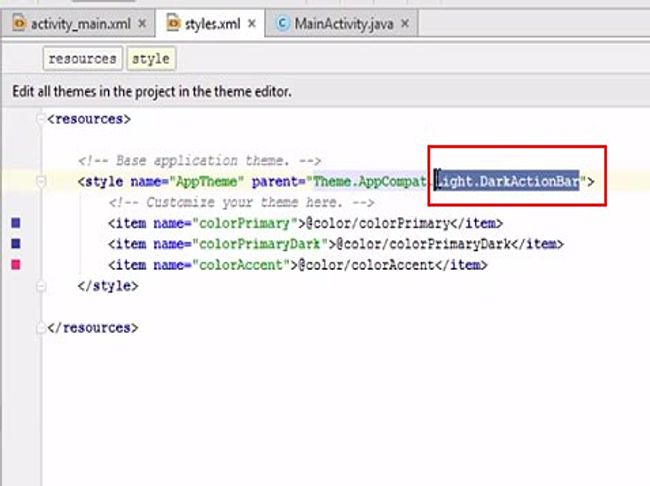The height and width of the screenshot is (486, 650).
Task: Open the colorPrimaryDark gutter color swatch
Action: (16, 243)
